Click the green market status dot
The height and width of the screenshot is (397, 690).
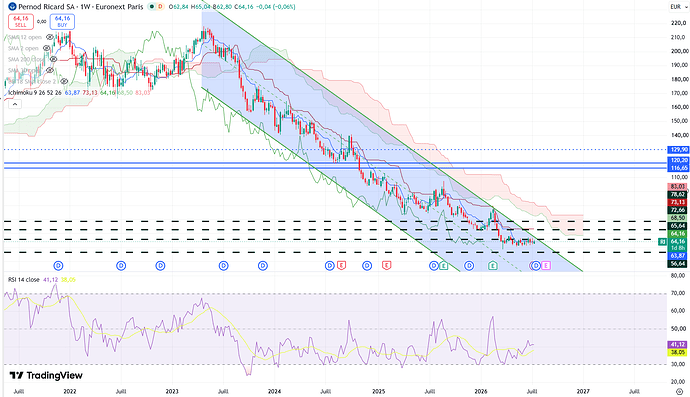tap(152, 7)
